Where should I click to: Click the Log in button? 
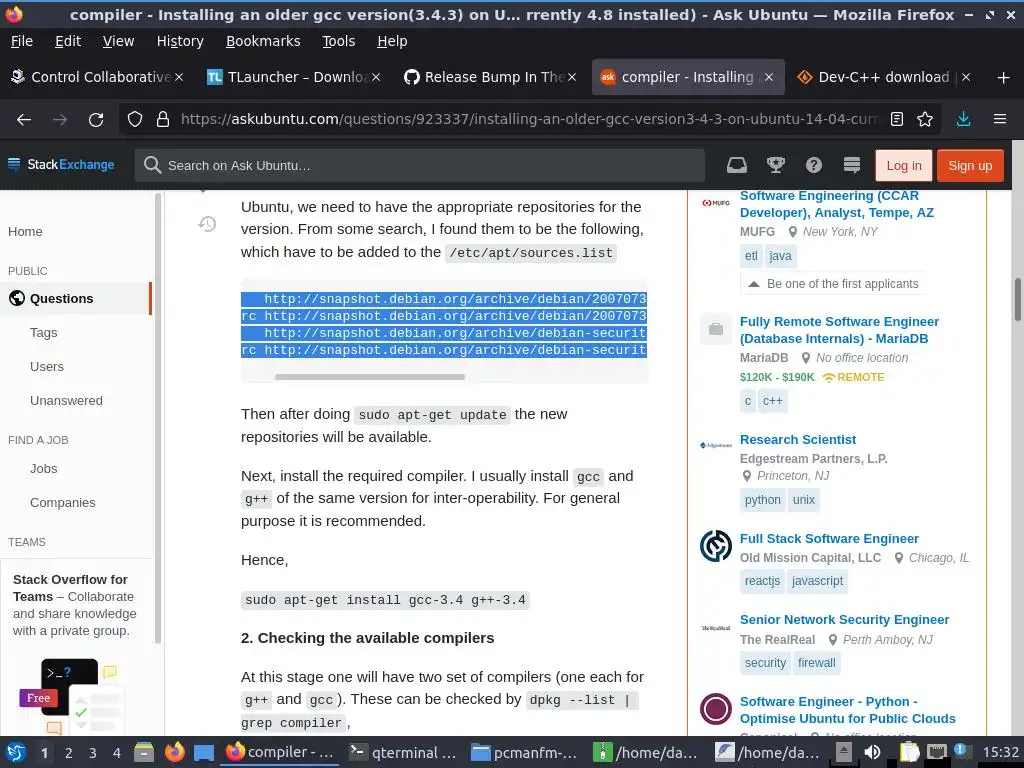904,166
